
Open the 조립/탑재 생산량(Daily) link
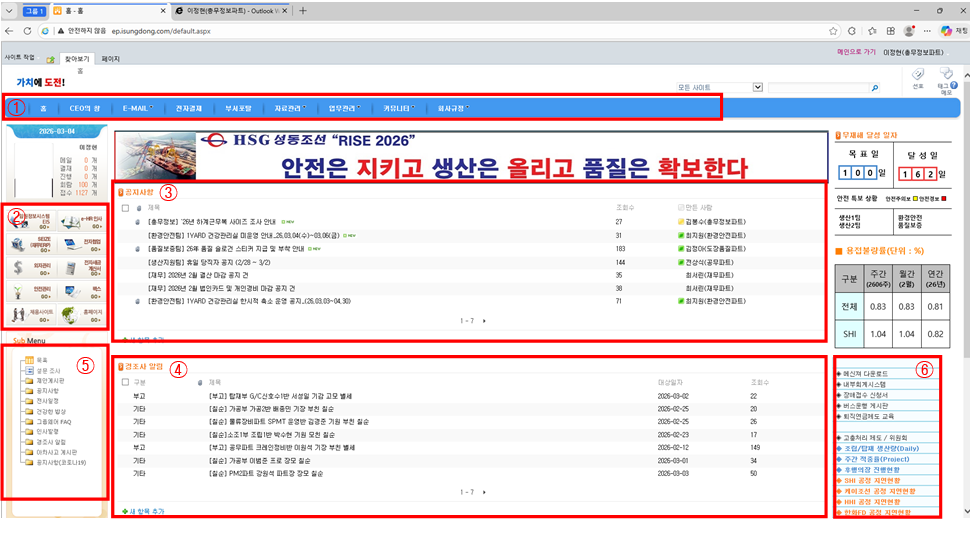881,448
